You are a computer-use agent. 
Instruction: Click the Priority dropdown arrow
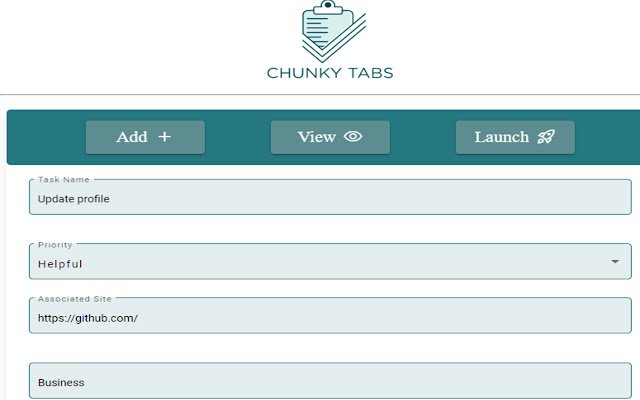(x=615, y=262)
